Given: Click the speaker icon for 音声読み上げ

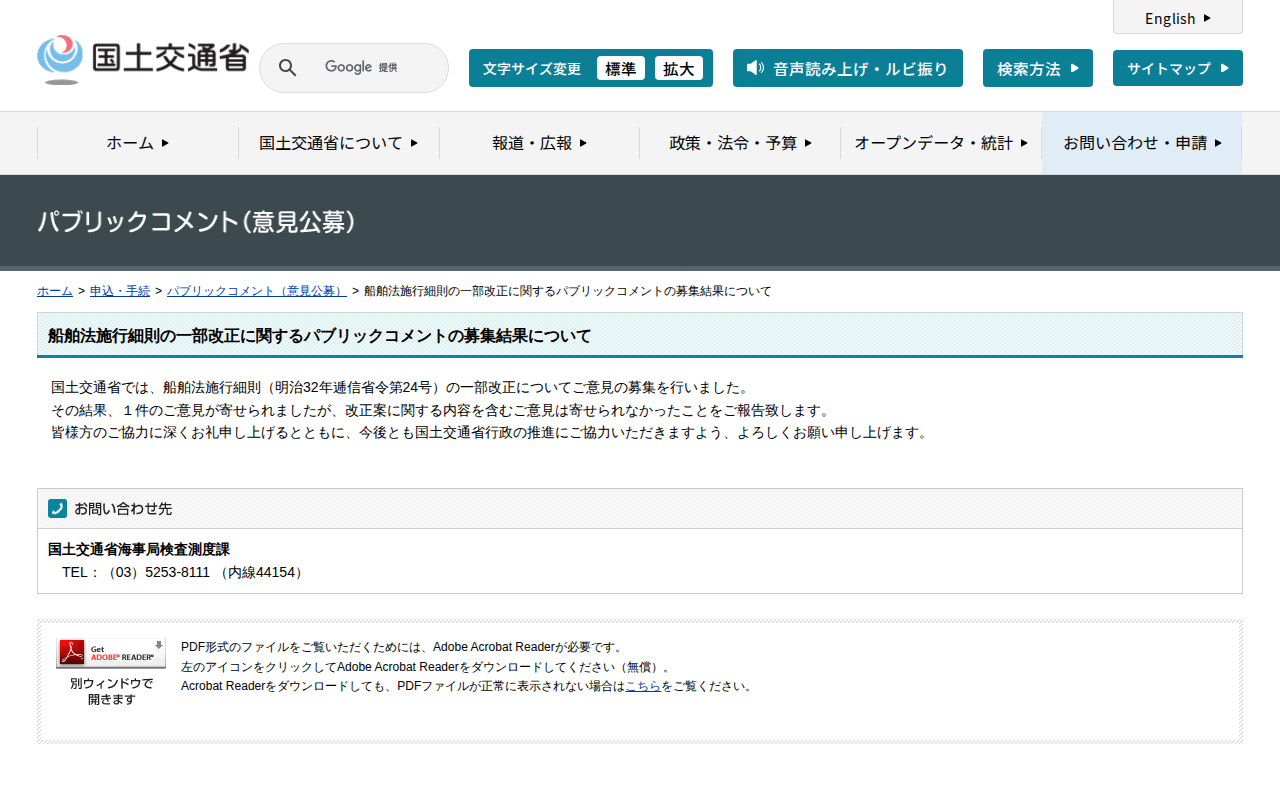Looking at the screenshot, I should 755,68.
